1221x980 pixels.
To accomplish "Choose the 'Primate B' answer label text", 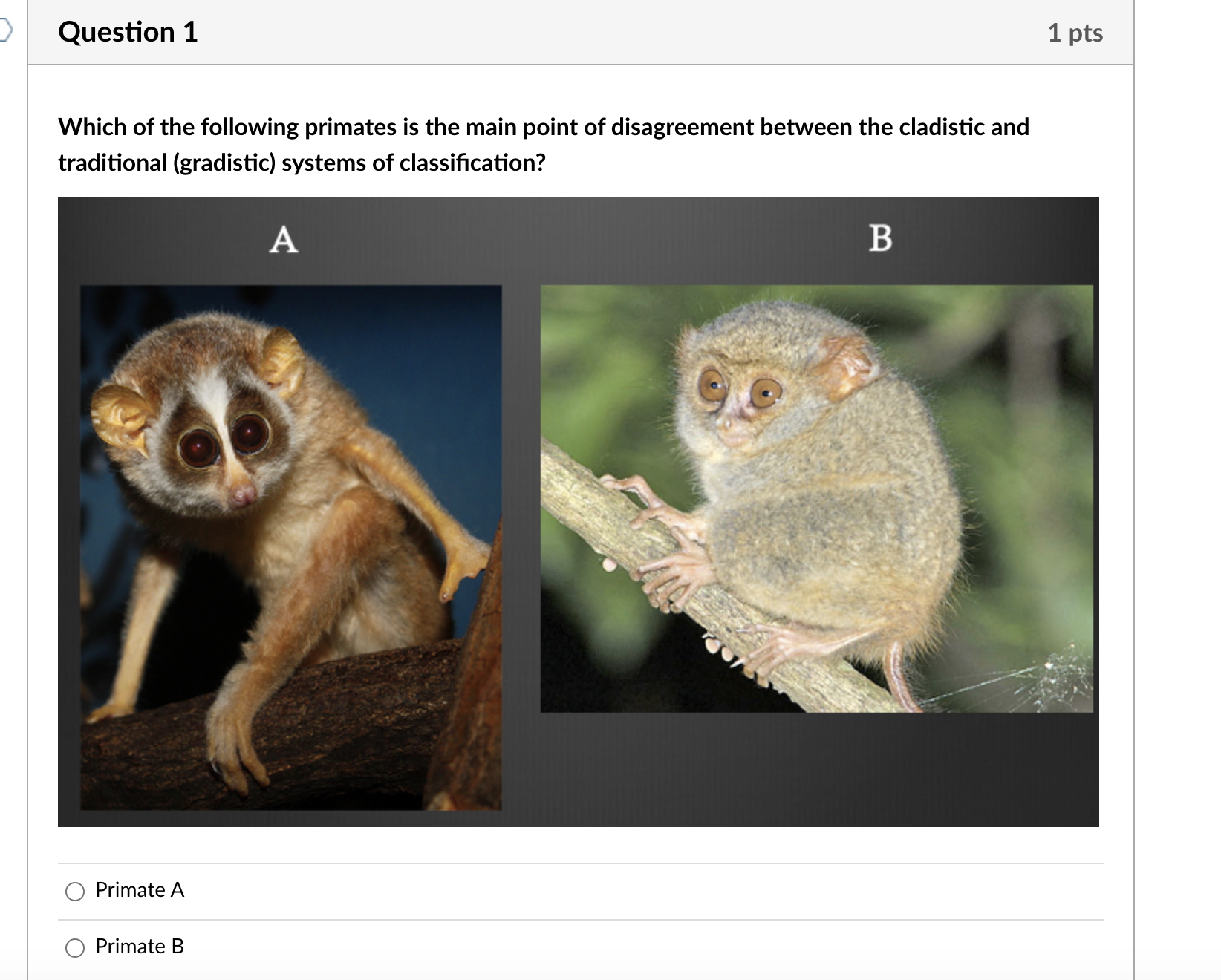I will click(140, 946).
